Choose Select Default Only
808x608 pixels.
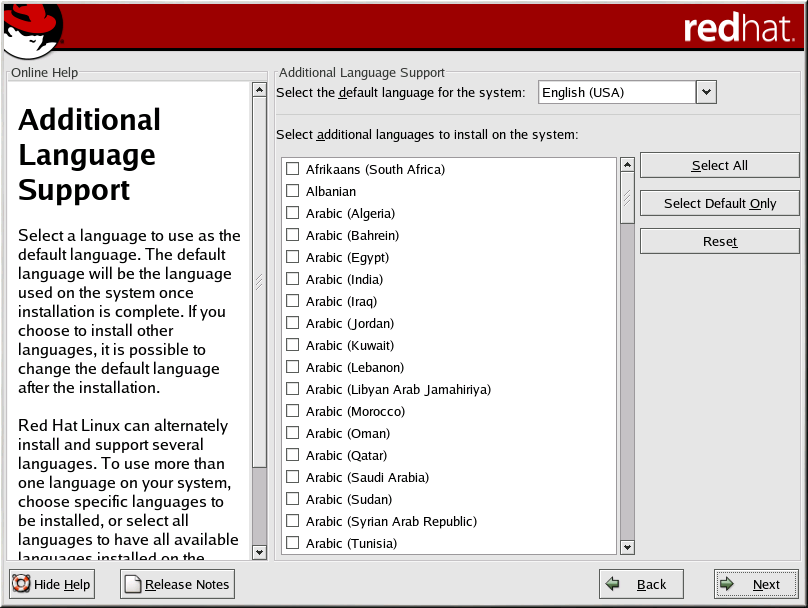(719, 203)
